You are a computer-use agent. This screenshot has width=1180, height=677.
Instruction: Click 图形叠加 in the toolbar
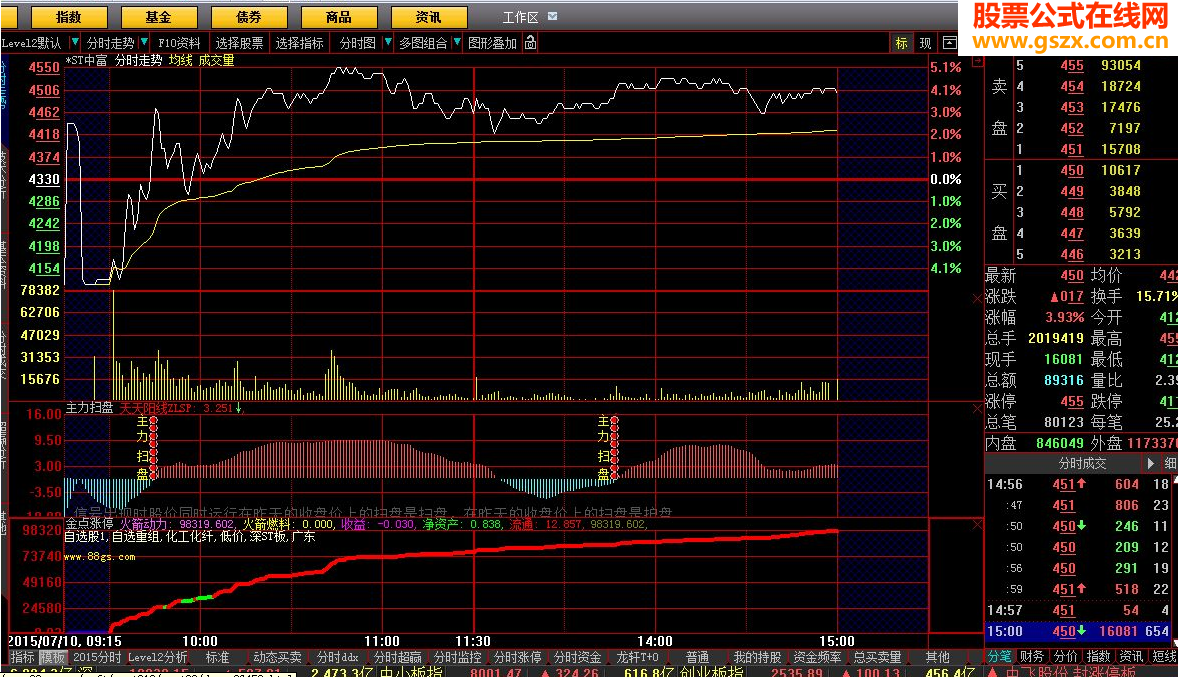(x=492, y=43)
